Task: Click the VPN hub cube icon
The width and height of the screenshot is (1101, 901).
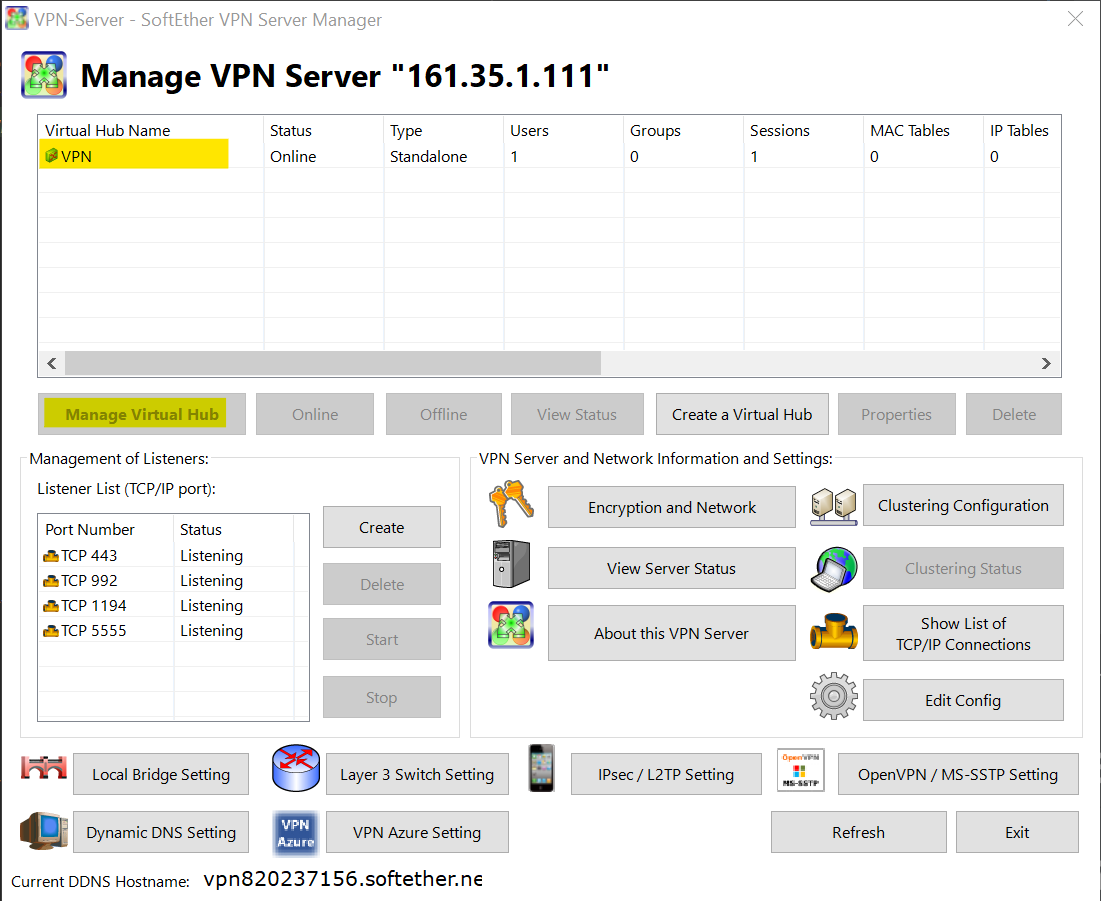Action: point(51,156)
